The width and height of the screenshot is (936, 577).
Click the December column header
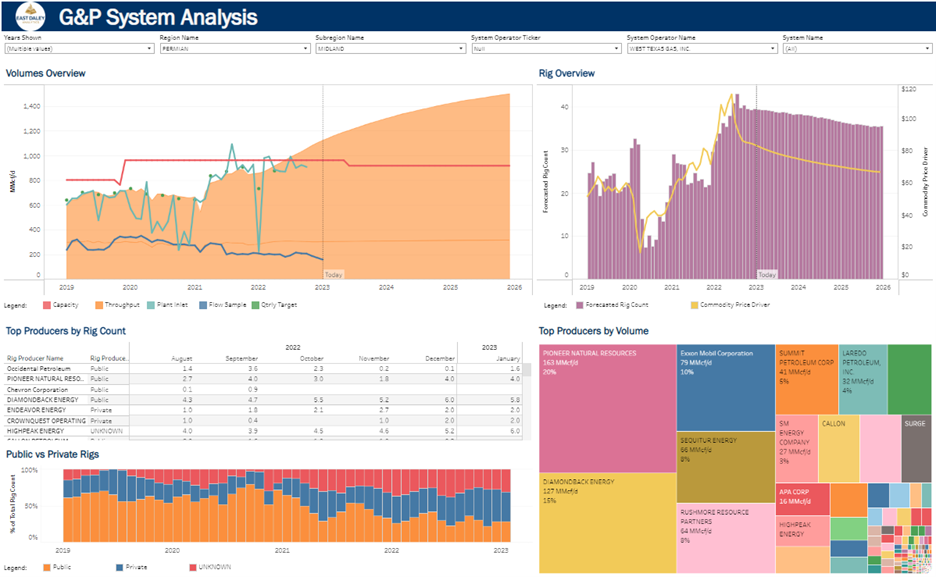click(x=440, y=359)
